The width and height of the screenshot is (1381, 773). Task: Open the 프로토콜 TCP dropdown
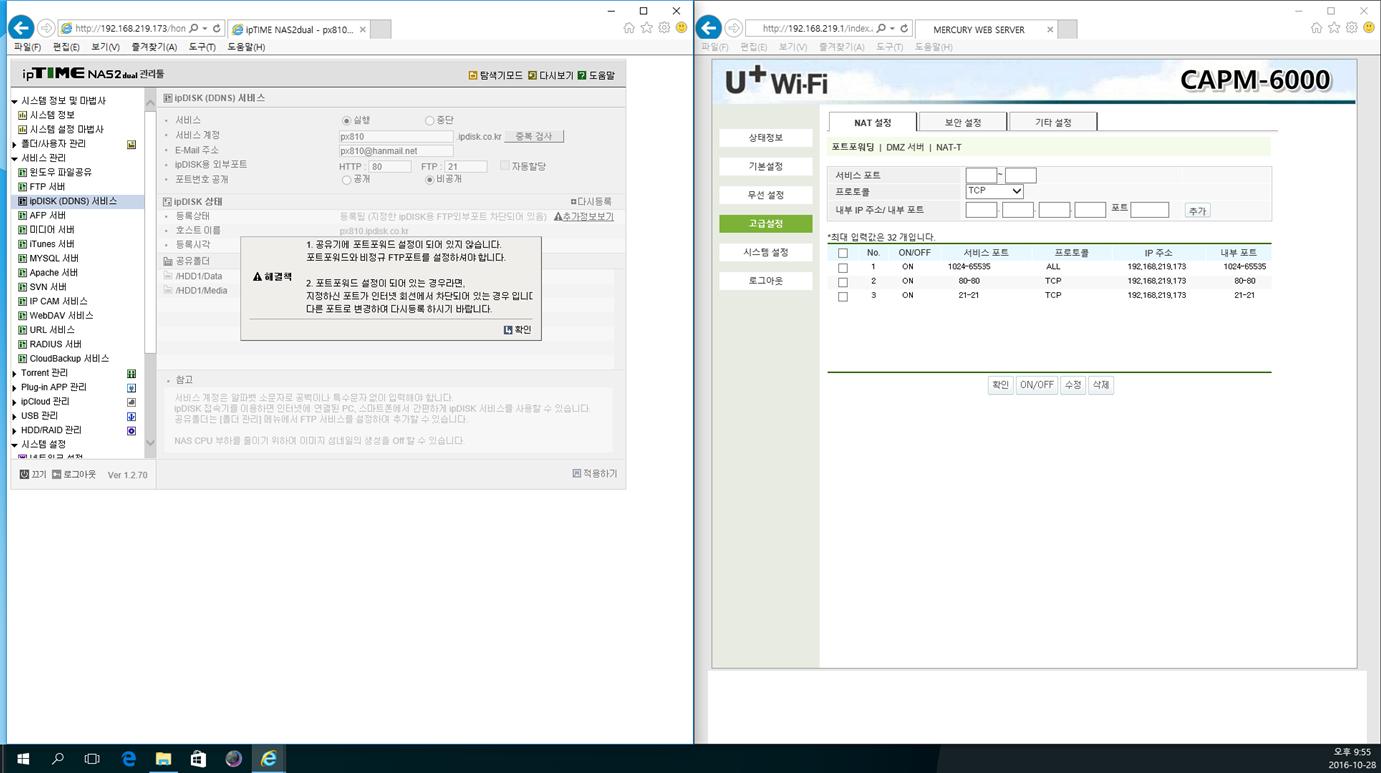pos(994,191)
